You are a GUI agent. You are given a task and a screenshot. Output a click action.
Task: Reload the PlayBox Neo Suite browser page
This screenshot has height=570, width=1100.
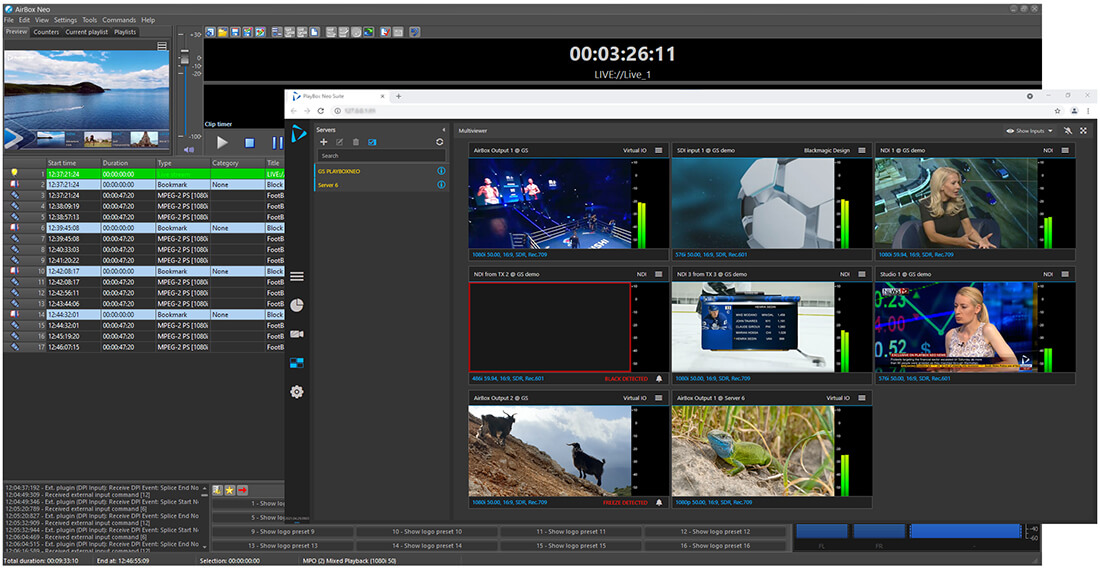(x=321, y=111)
